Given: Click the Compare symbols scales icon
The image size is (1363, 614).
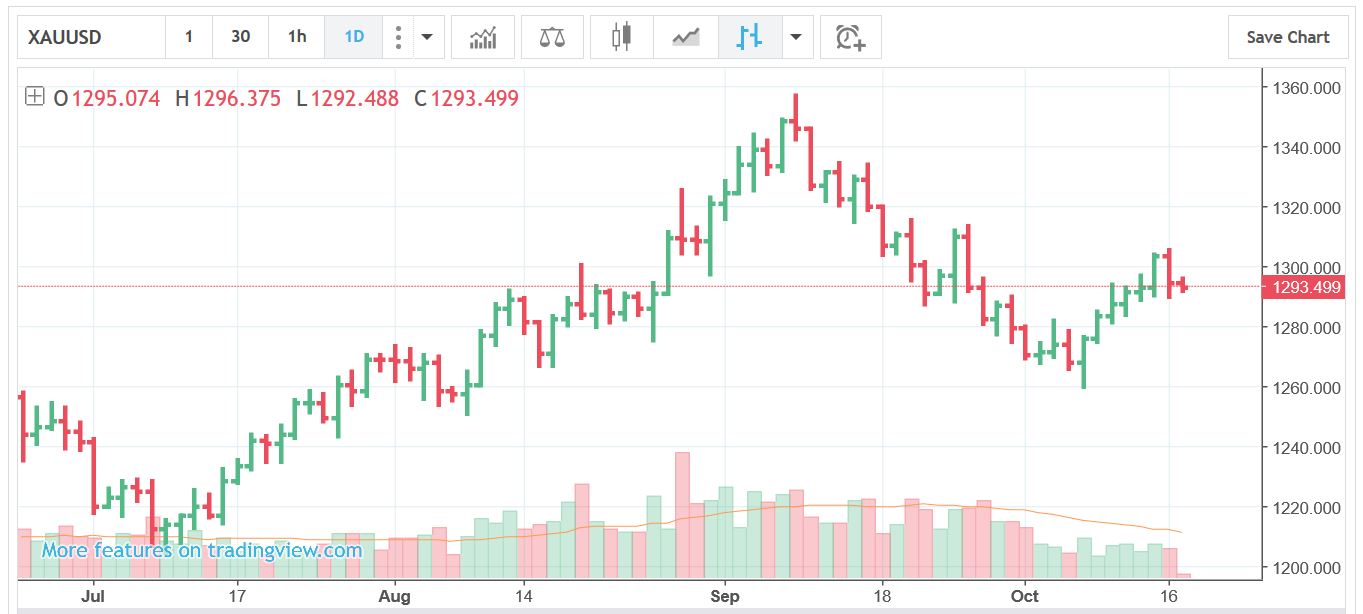Looking at the screenshot, I should 551,38.
